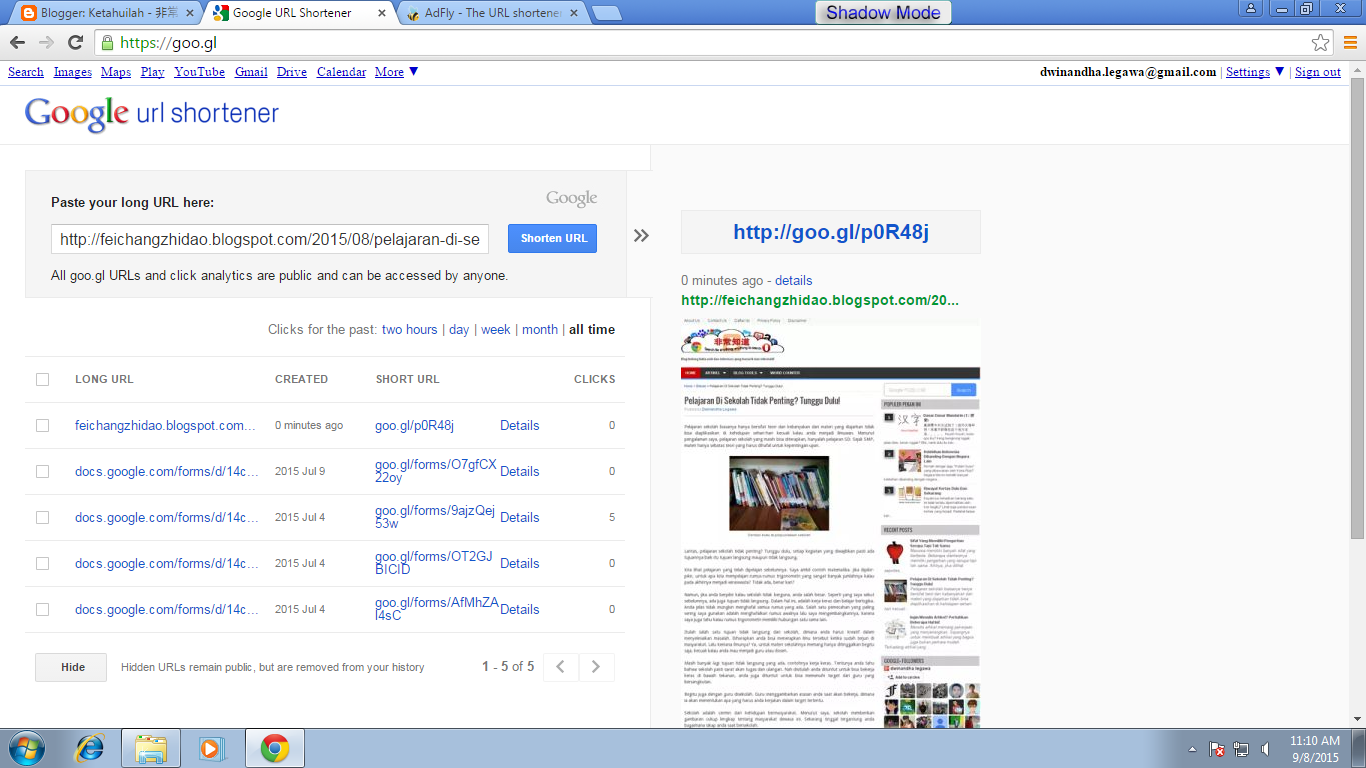Open Details for the goo.gl/forms/AfMhZAl4sC row
1366x768 pixels.
[x=520, y=609]
